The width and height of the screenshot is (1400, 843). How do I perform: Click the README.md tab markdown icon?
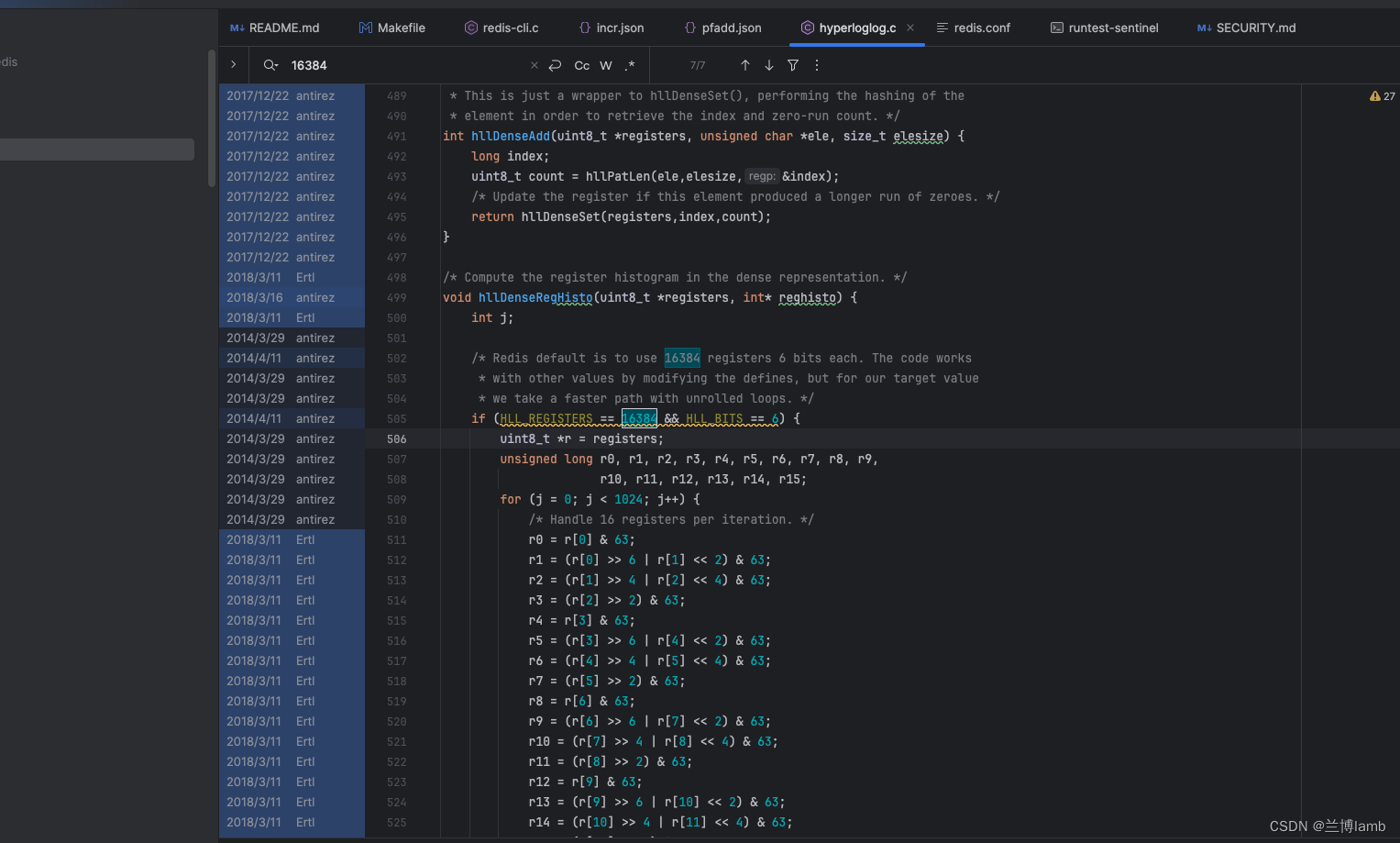pos(237,28)
